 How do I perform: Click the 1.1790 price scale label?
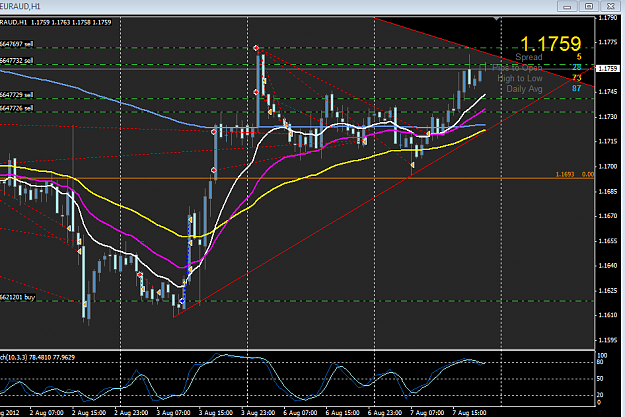[x=607, y=18]
